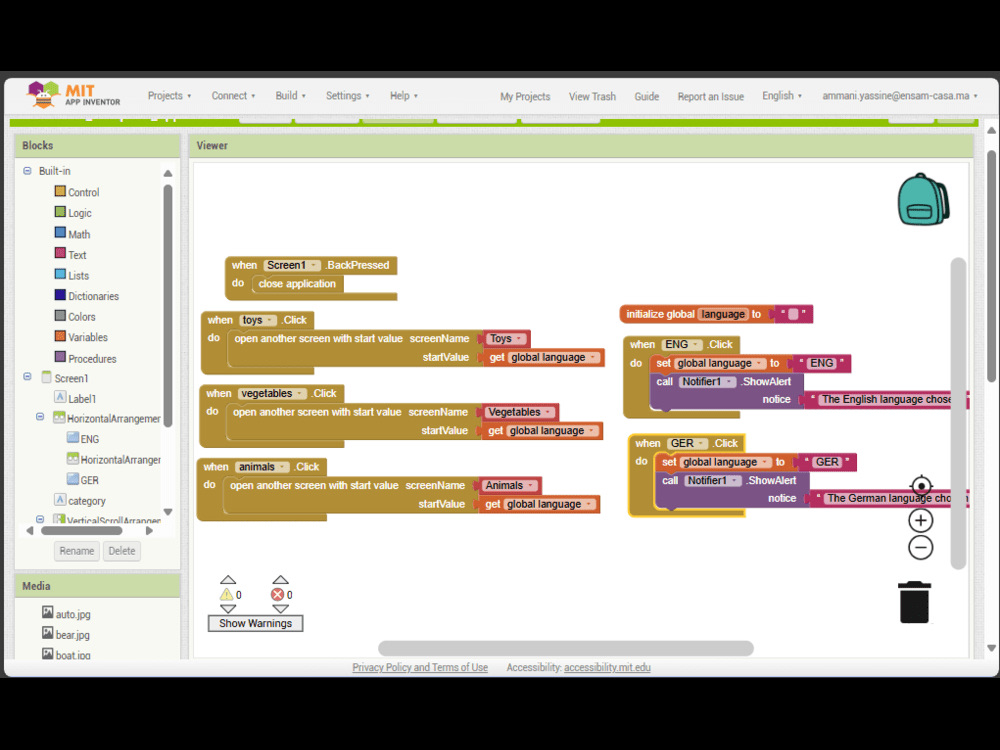Open the account email menu
Viewport: 1000px width, 750px height.
(x=899, y=96)
